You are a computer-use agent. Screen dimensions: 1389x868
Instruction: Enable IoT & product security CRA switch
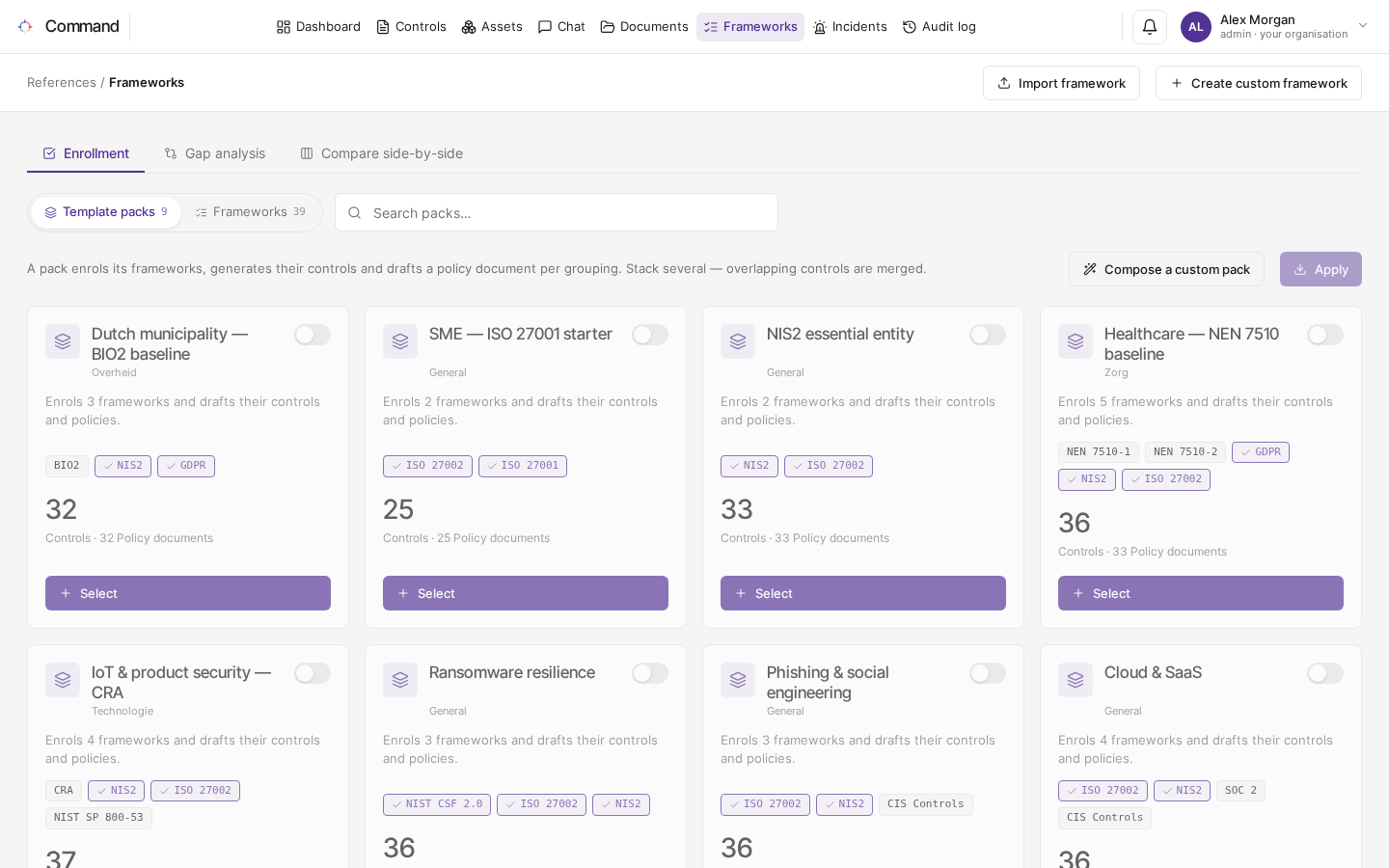(x=313, y=673)
